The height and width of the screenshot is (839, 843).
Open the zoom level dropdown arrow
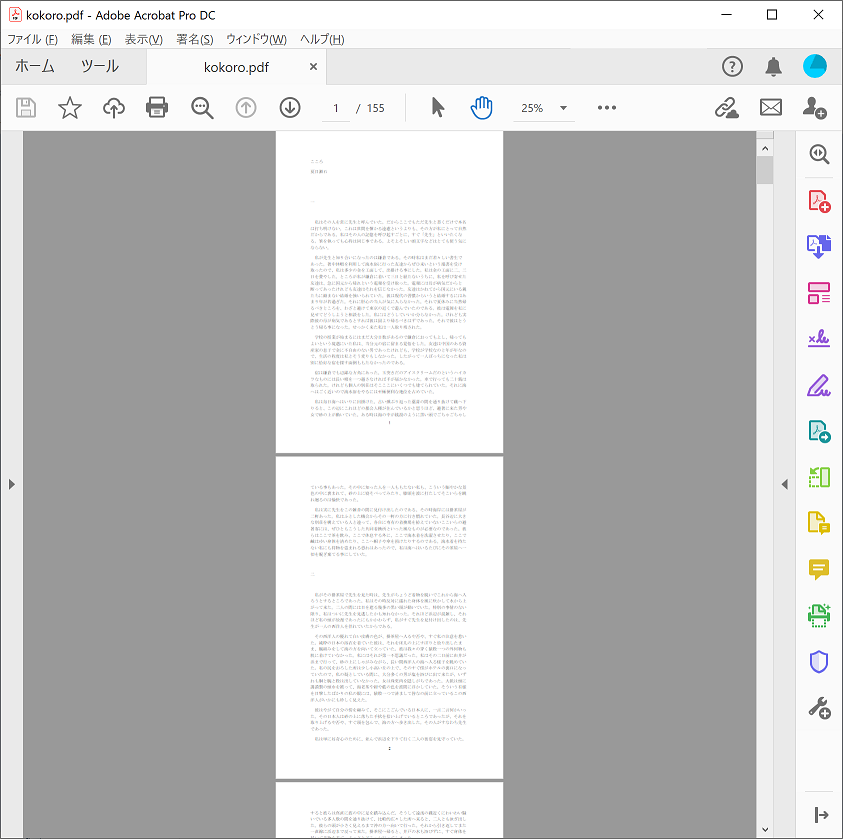[563, 108]
